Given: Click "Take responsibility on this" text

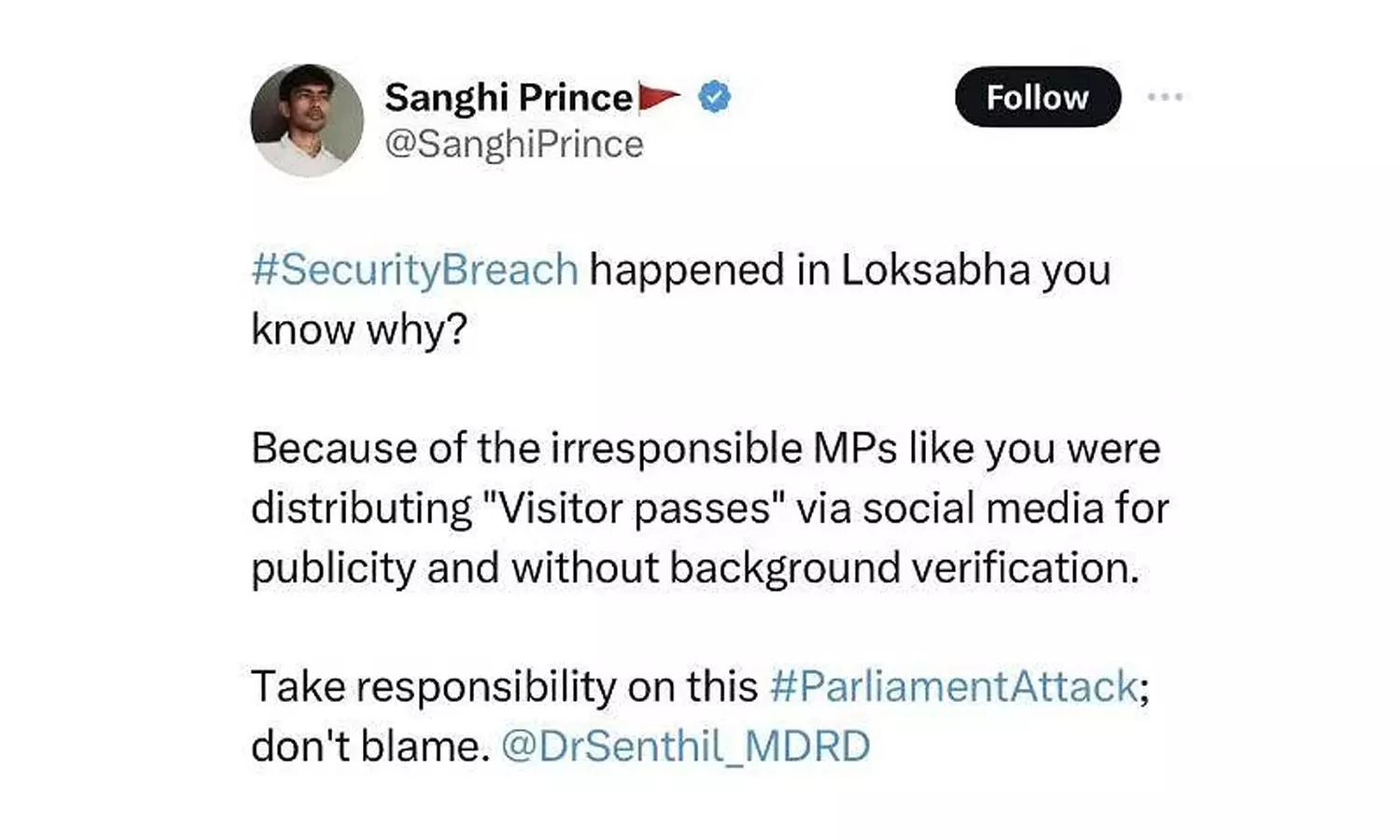Looking at the screenshot, I should point(504,687).
